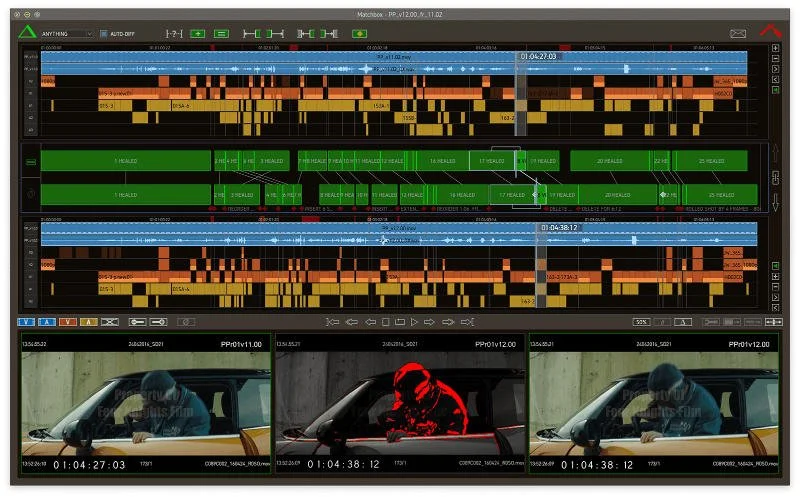800x497 pixels.
Task: Open the ANYTHING filter dropdown
Action: (66, 34)
